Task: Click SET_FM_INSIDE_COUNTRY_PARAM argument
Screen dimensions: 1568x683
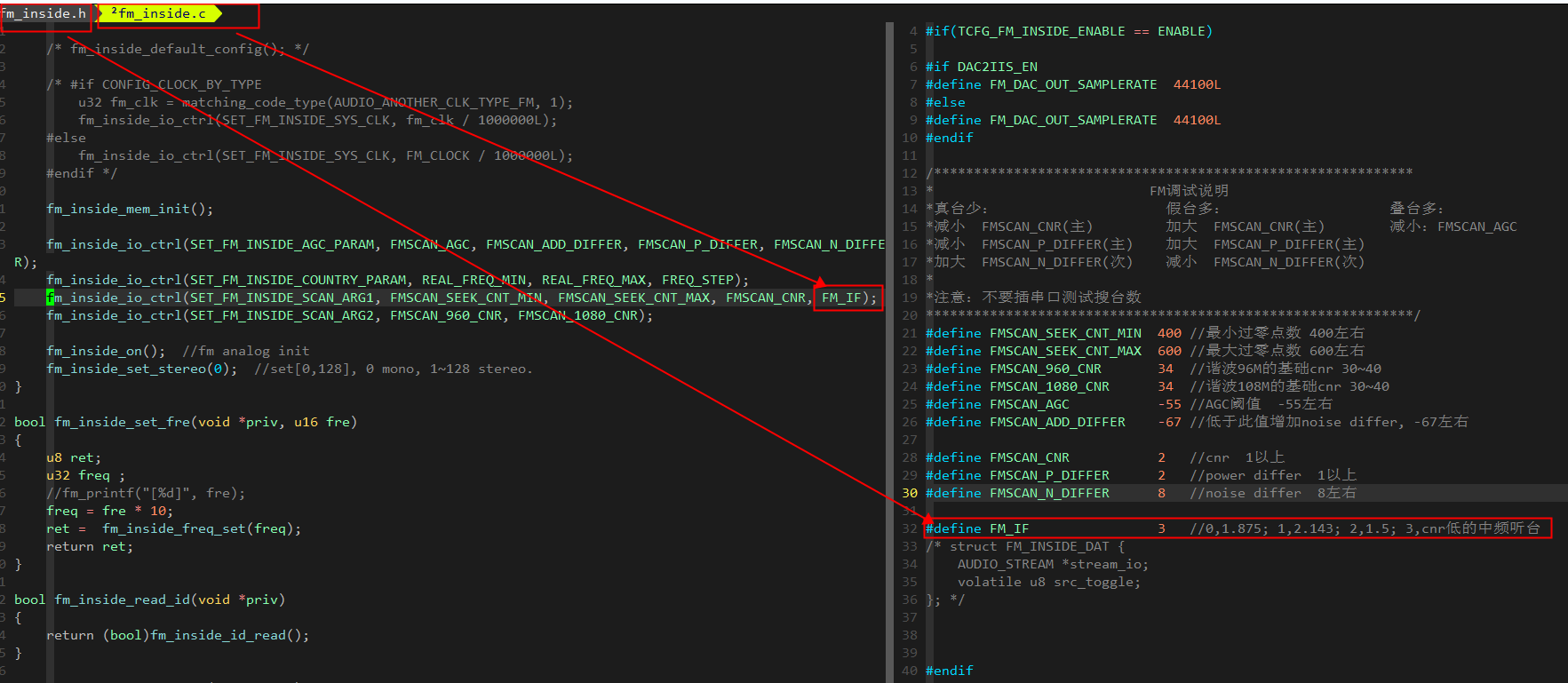Action: [x=298, y=280]
